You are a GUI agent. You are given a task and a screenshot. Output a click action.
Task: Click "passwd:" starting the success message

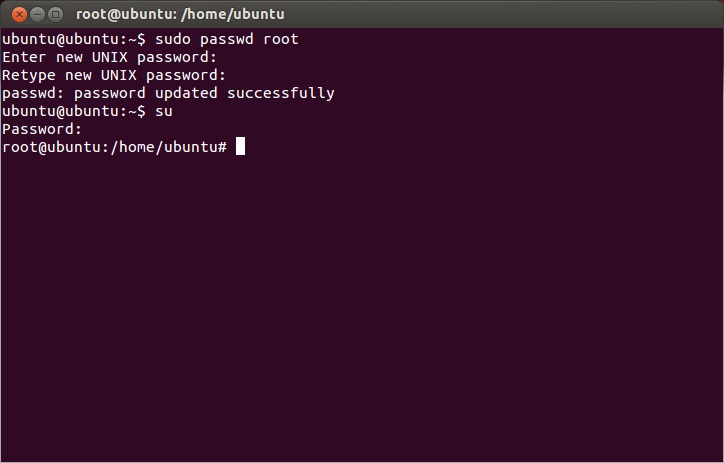point(32,93)
